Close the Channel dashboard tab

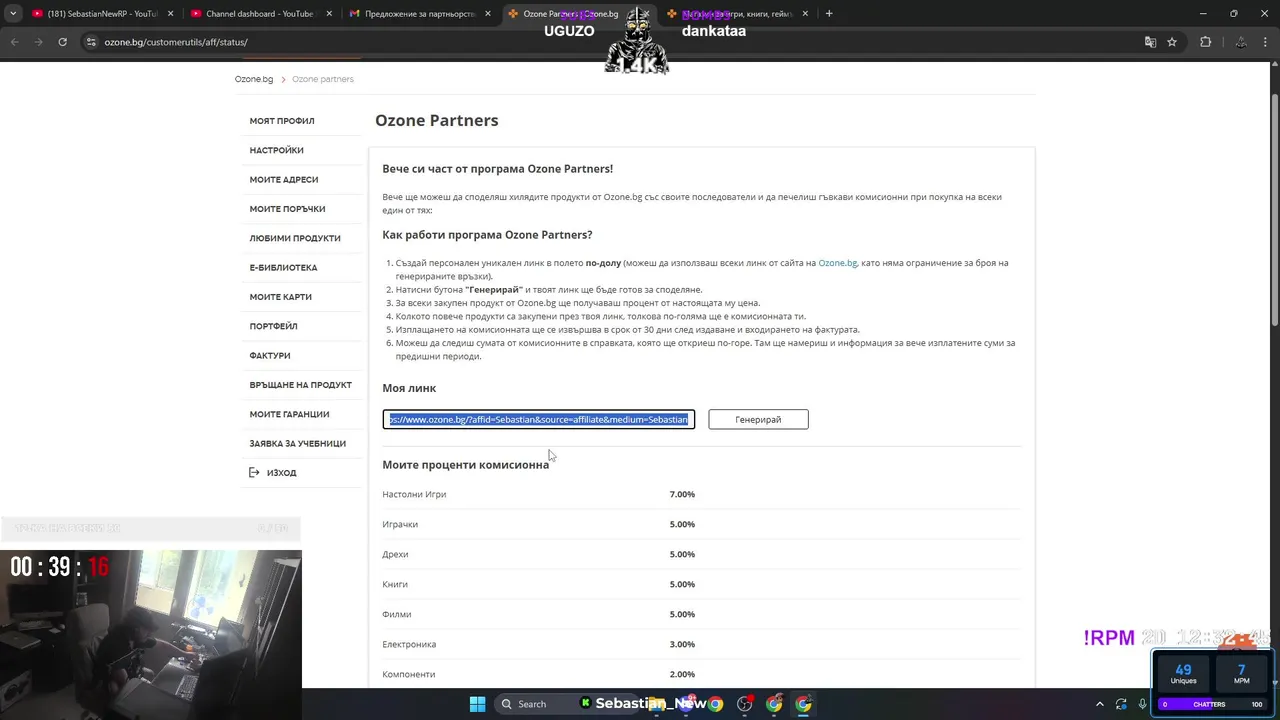(x=329, y=14)
